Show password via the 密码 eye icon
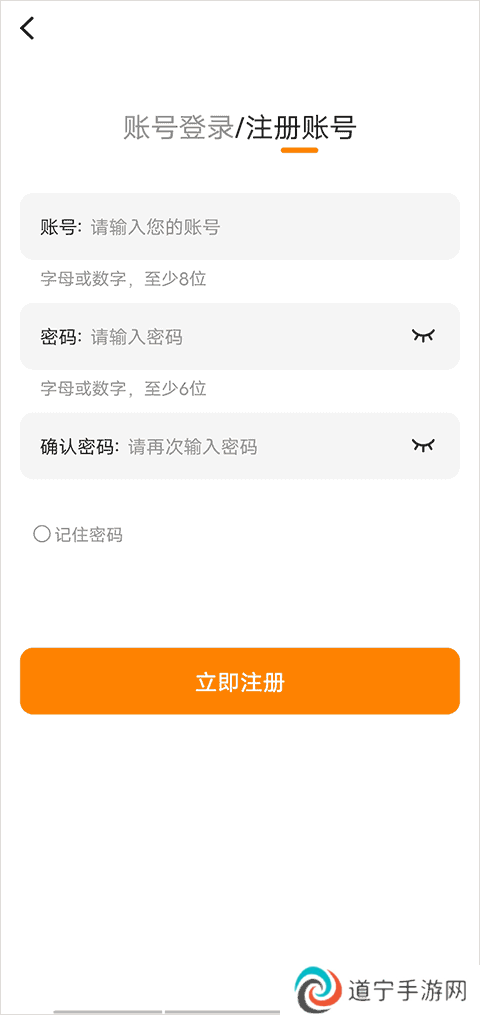 click(424, 335)
